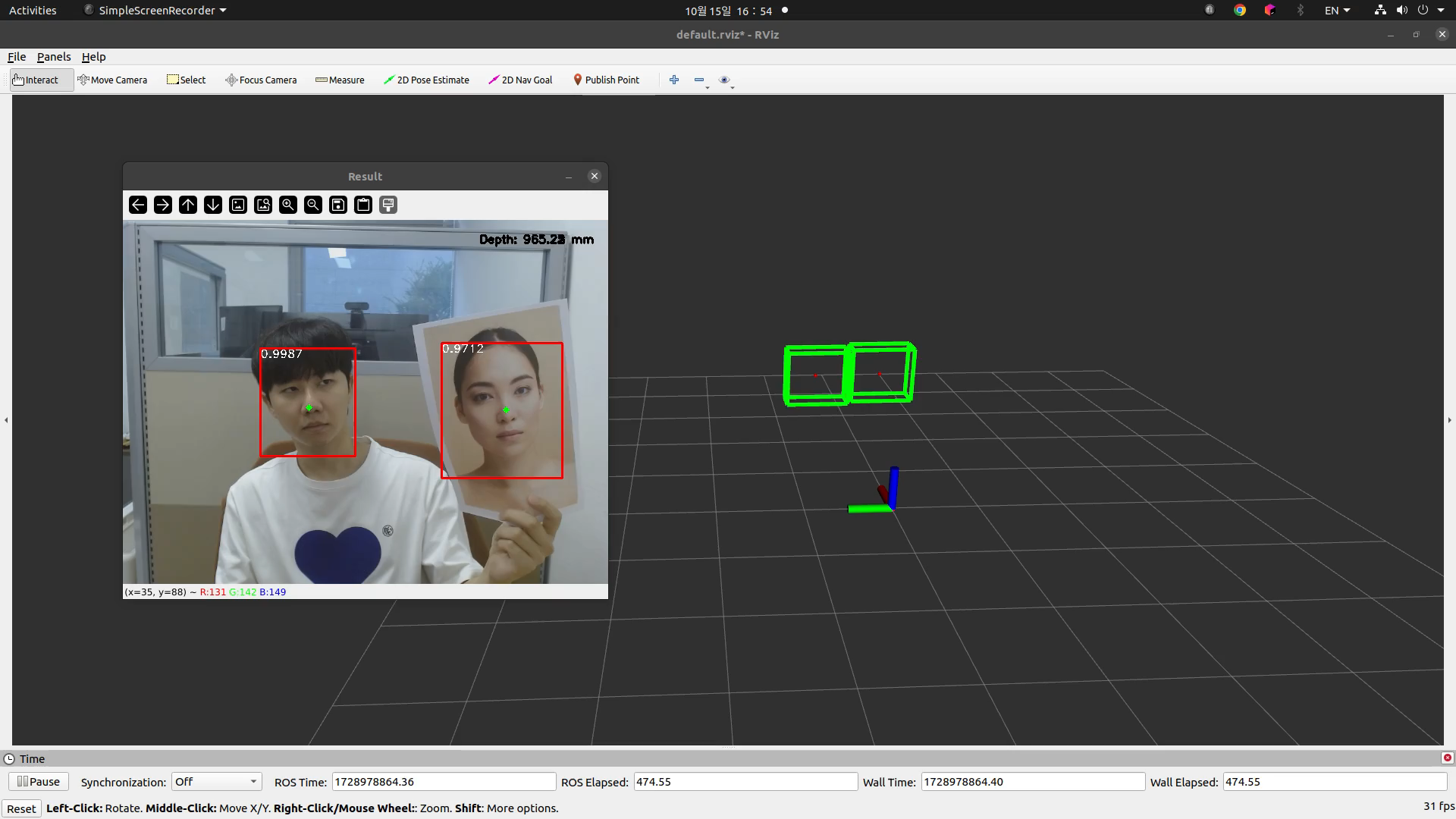This screenshot has width=1456, height=819.
Task: Click the original size image icon
Action: (237, 205)
